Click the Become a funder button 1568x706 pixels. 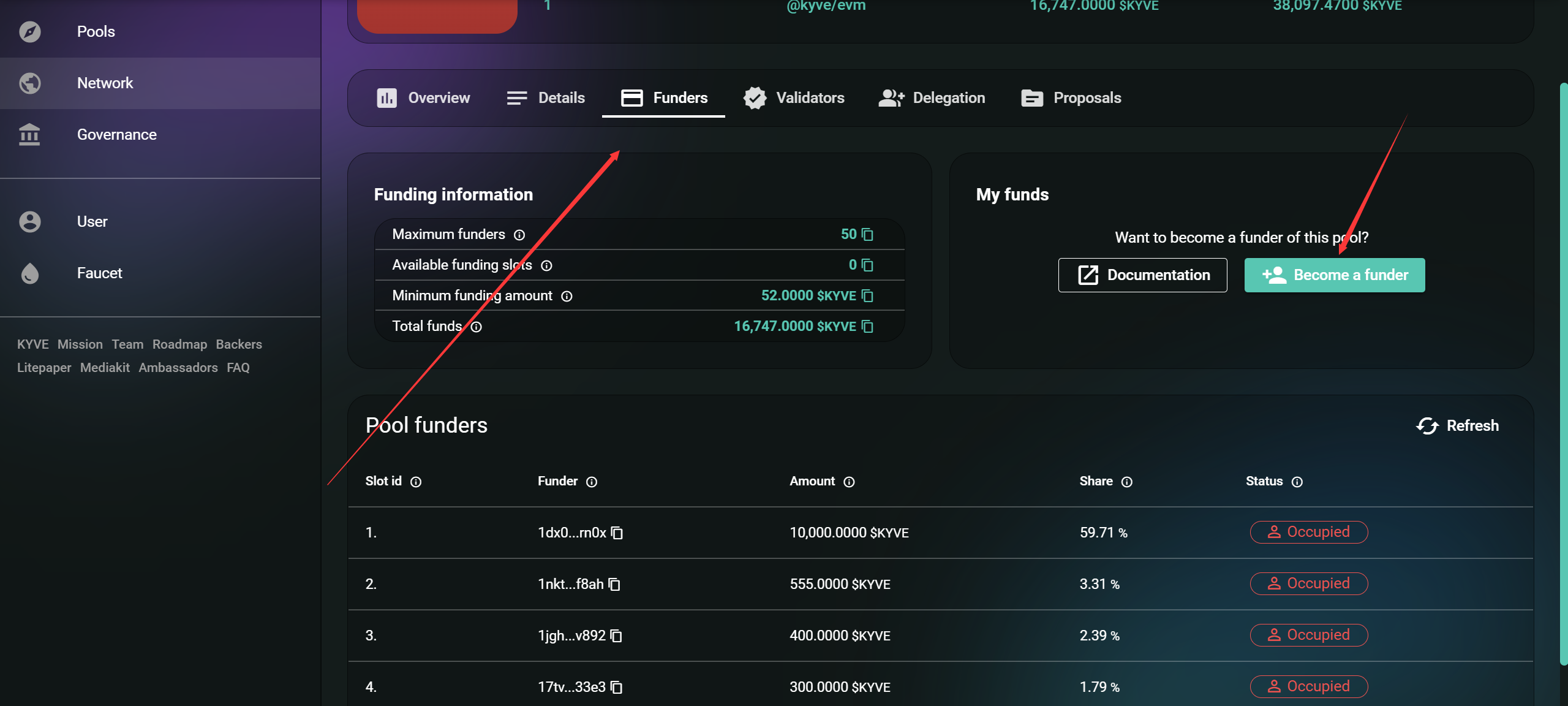pos(1335,275)
